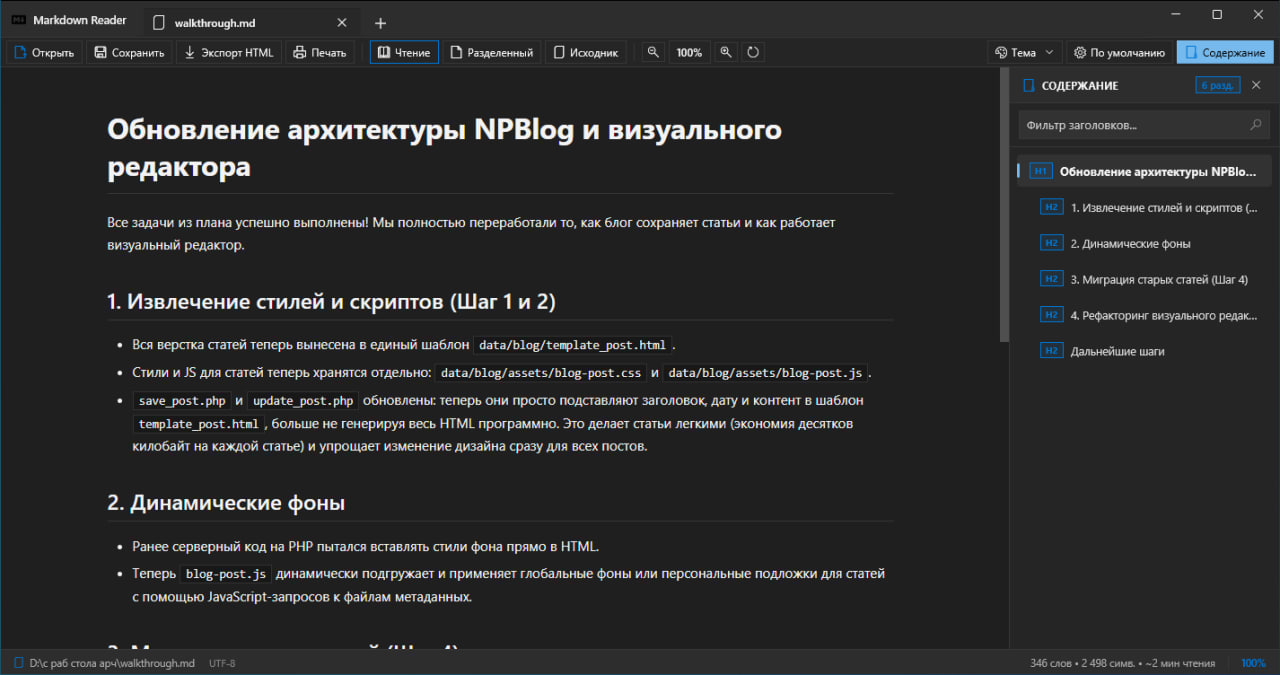The image size is (1280, 675).
Task: Click the UTF-8 encoding indicator
Action: point(222,663)
